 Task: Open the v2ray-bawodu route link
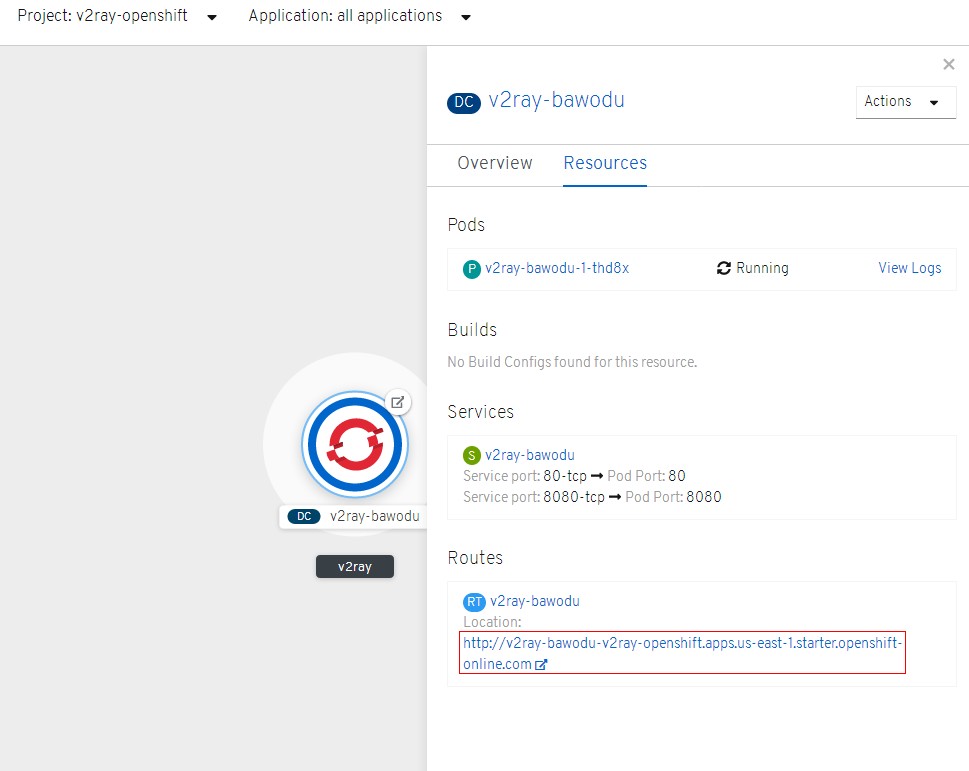tap(535, 601)
